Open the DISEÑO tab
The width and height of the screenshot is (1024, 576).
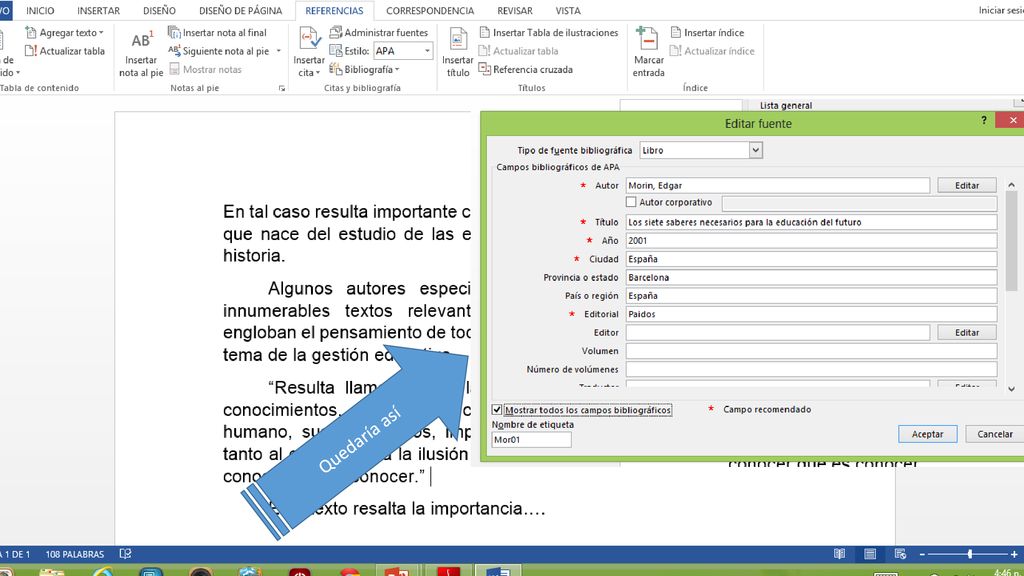[159, 10]
